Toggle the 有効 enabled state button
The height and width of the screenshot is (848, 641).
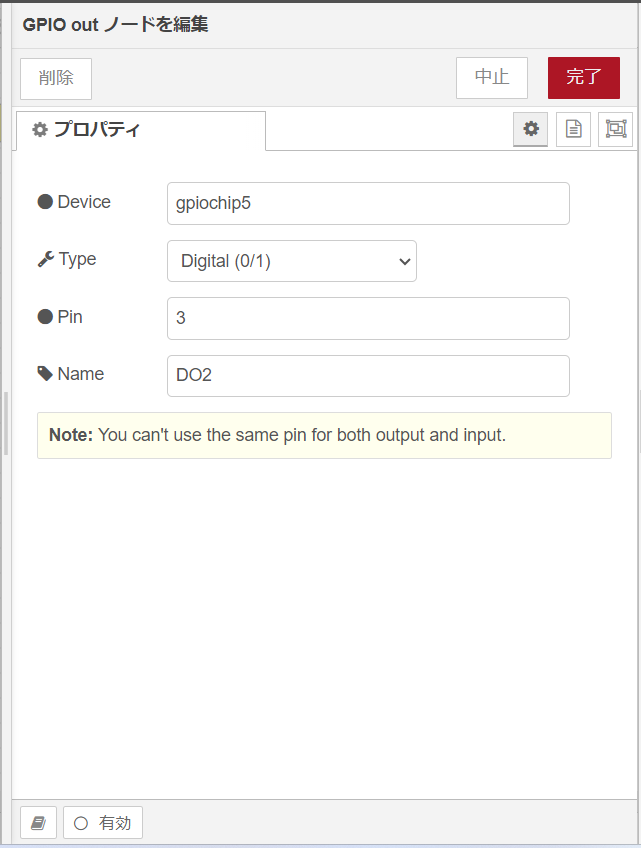pyautogui.click(x=103, y=823)
